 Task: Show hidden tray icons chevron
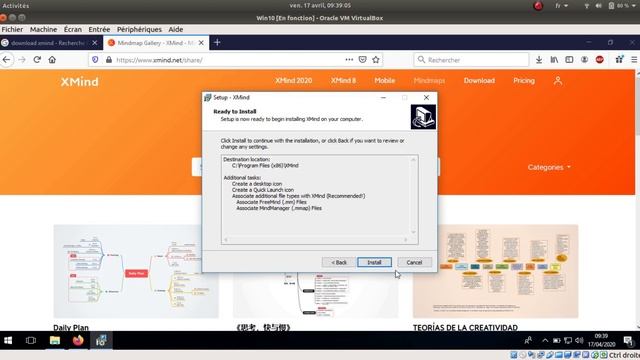[545, 340]
